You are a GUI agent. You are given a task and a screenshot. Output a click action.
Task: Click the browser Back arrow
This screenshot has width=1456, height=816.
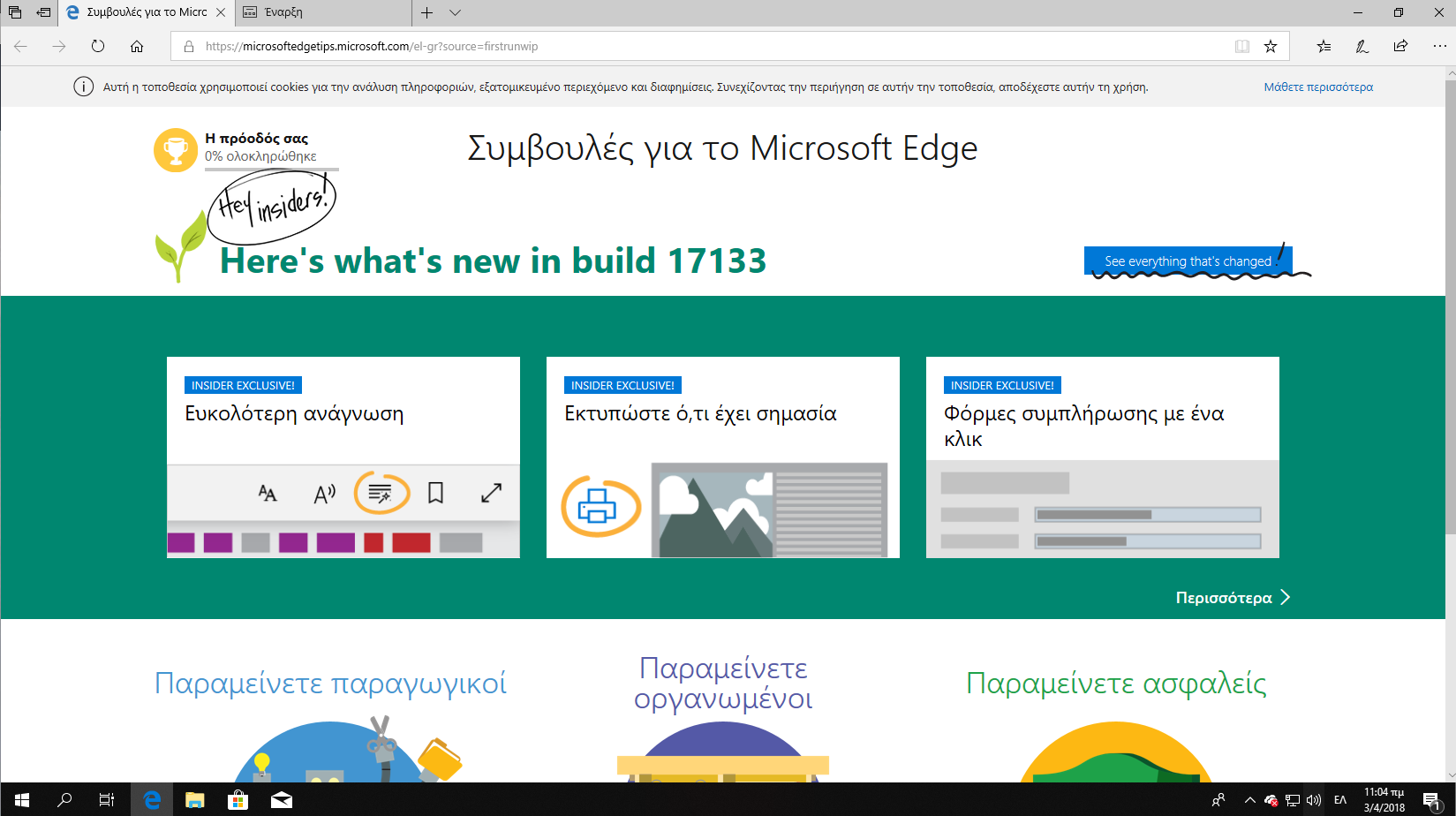pyautogui.click(x=20, y=47)
